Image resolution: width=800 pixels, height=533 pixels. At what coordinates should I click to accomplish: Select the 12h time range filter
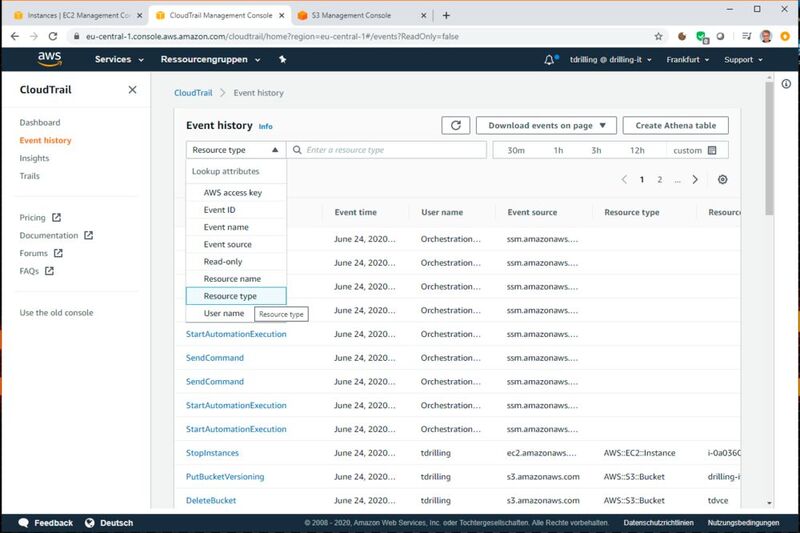click(637, 150)
